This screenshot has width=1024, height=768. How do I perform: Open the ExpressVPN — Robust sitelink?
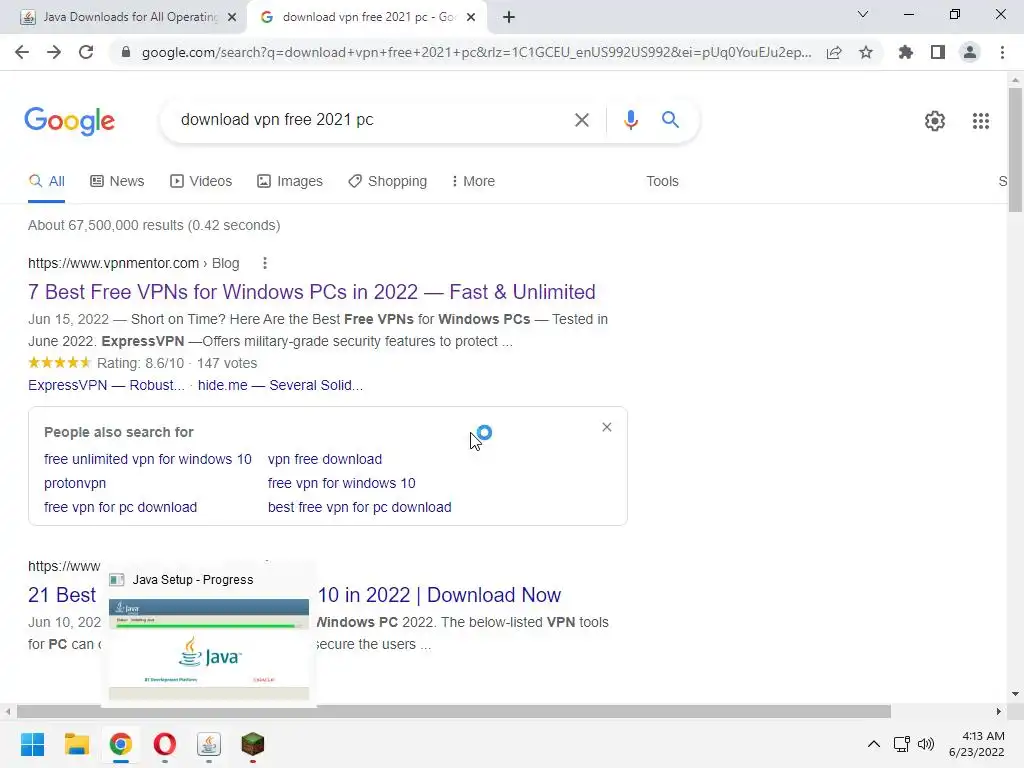106,385
